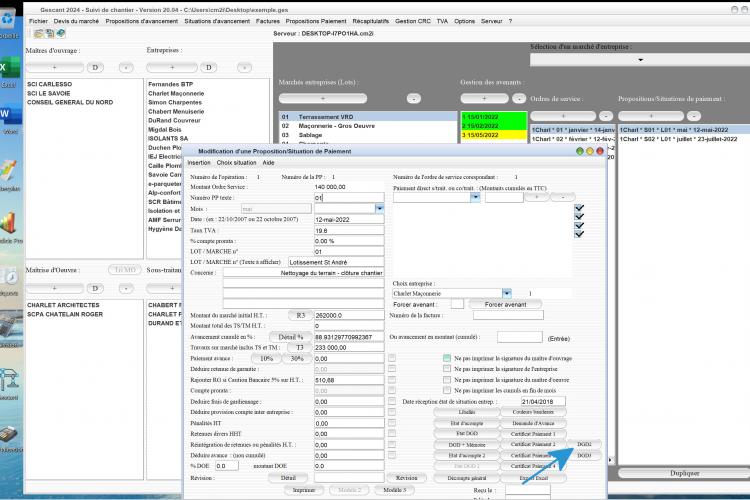
Task: Open the TVA menu
Action: pos(442,21)
